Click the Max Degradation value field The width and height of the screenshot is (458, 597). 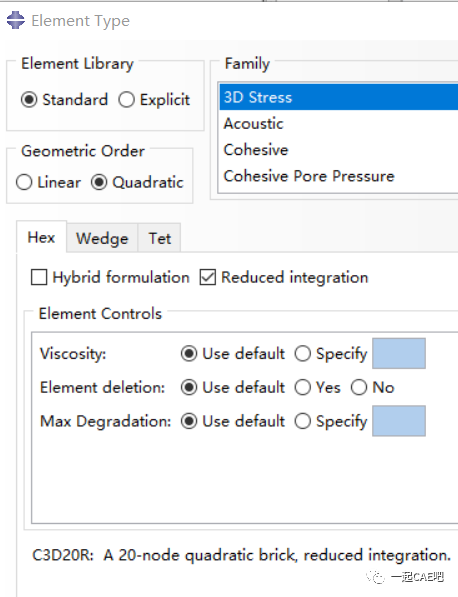(399, 421)
